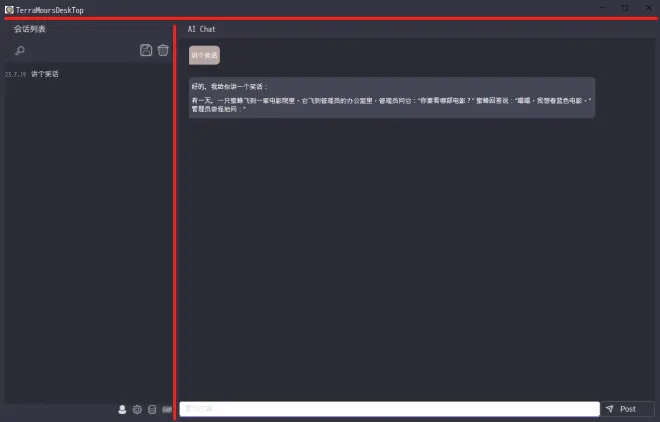The height and width of the screenshot is (422, 660).
Task: Open the user profile icon at bottom
Action: point(123,409)
